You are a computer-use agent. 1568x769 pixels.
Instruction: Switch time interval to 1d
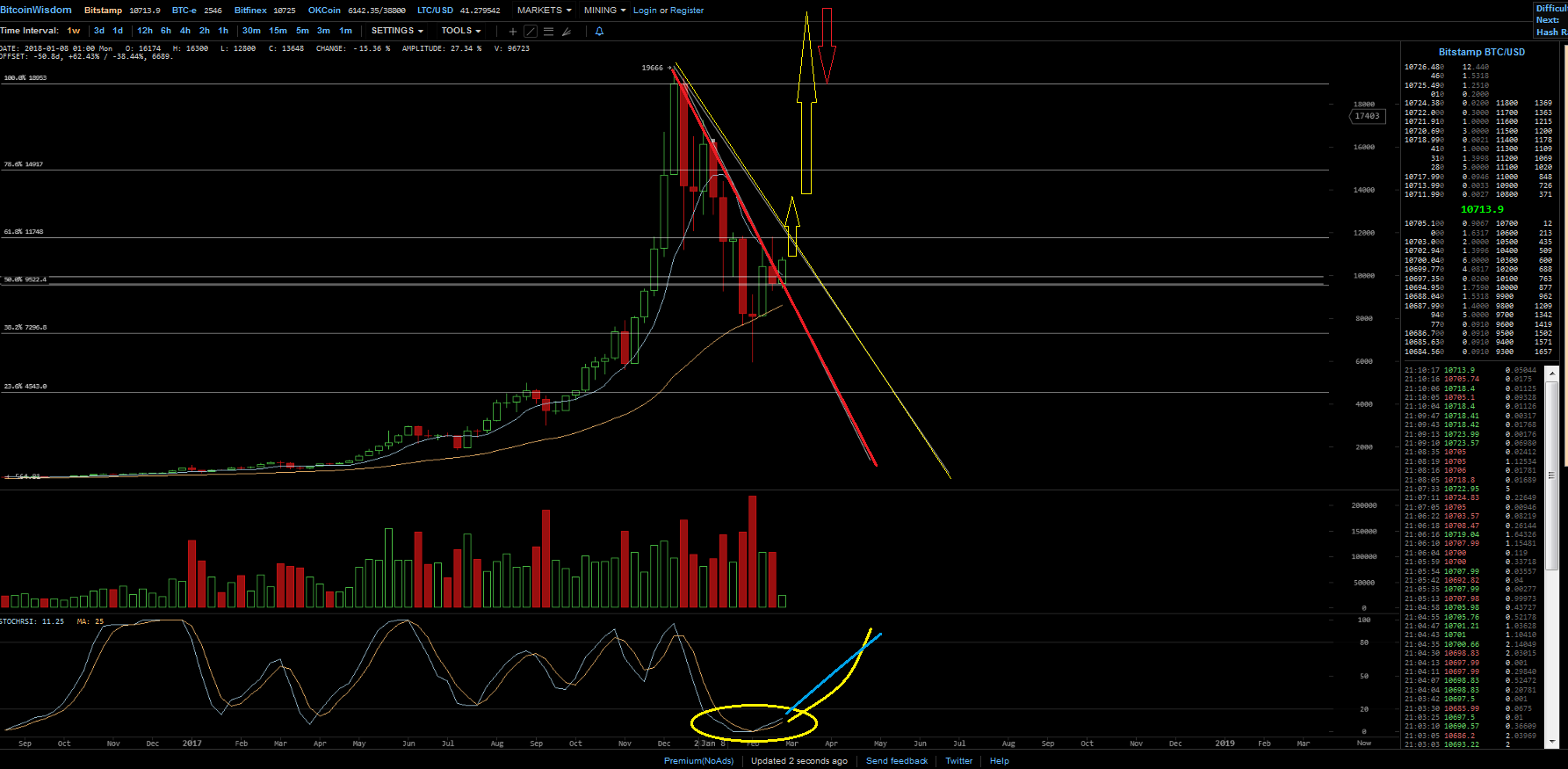tap(118, 31)
